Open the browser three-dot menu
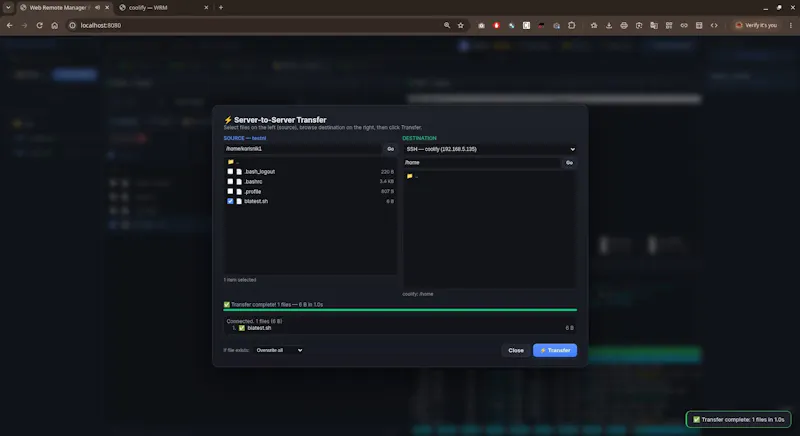The image size is (800, 436). coord(791,25)
